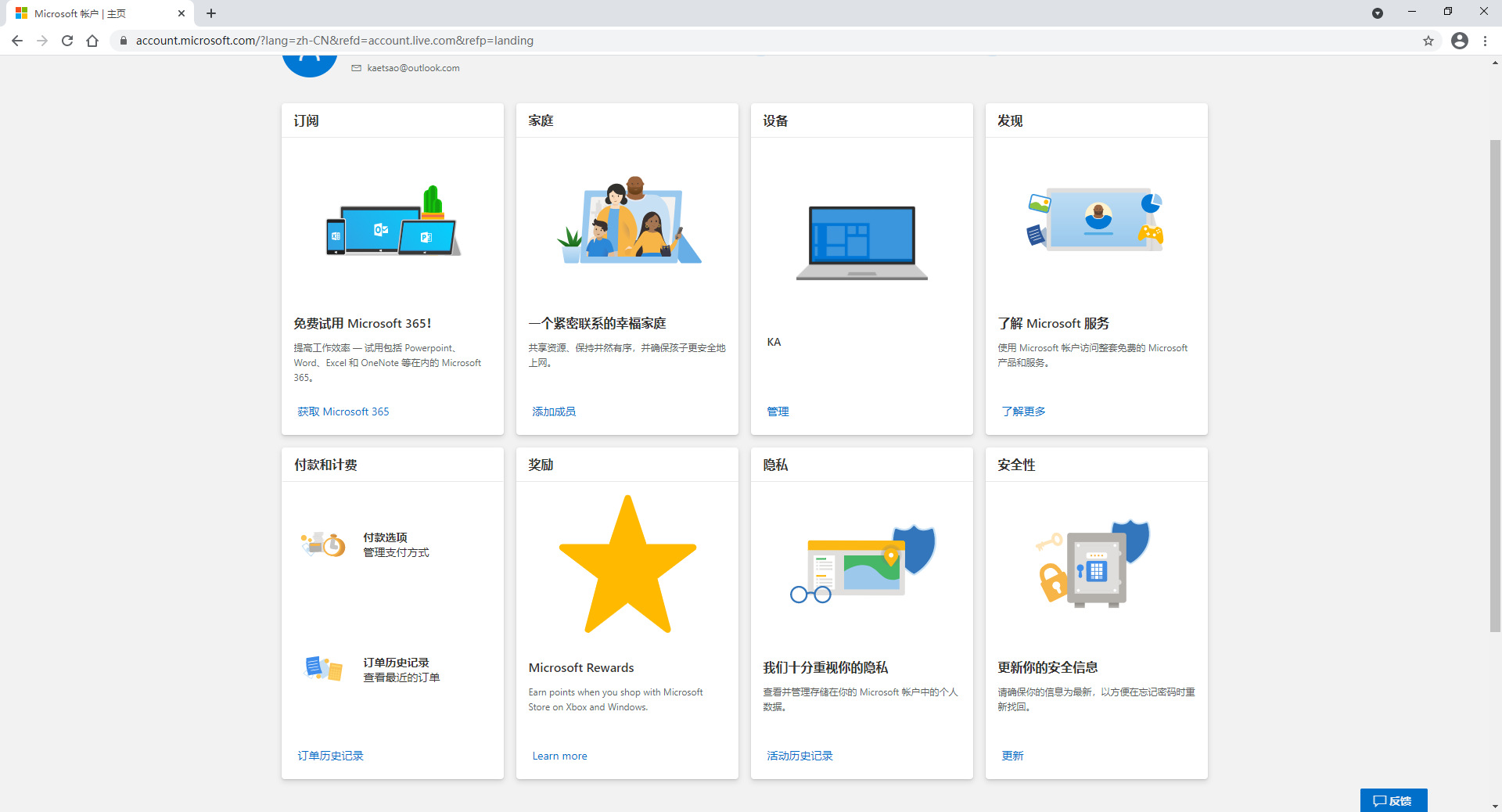Click the Microsoft 365 devices illustration
The height and width of the screenshot is (812, 1502).
393,221
